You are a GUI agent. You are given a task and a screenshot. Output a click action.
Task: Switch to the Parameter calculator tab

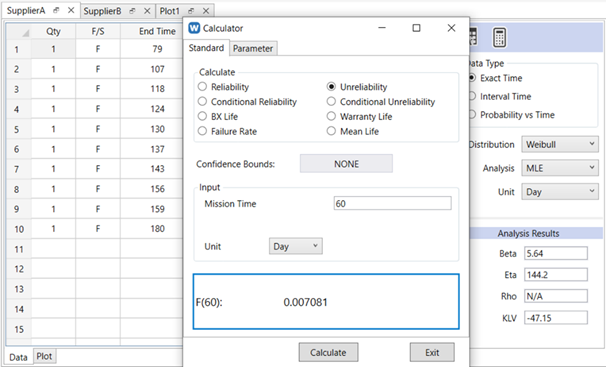pyautogui.click(x=253, y=49)
